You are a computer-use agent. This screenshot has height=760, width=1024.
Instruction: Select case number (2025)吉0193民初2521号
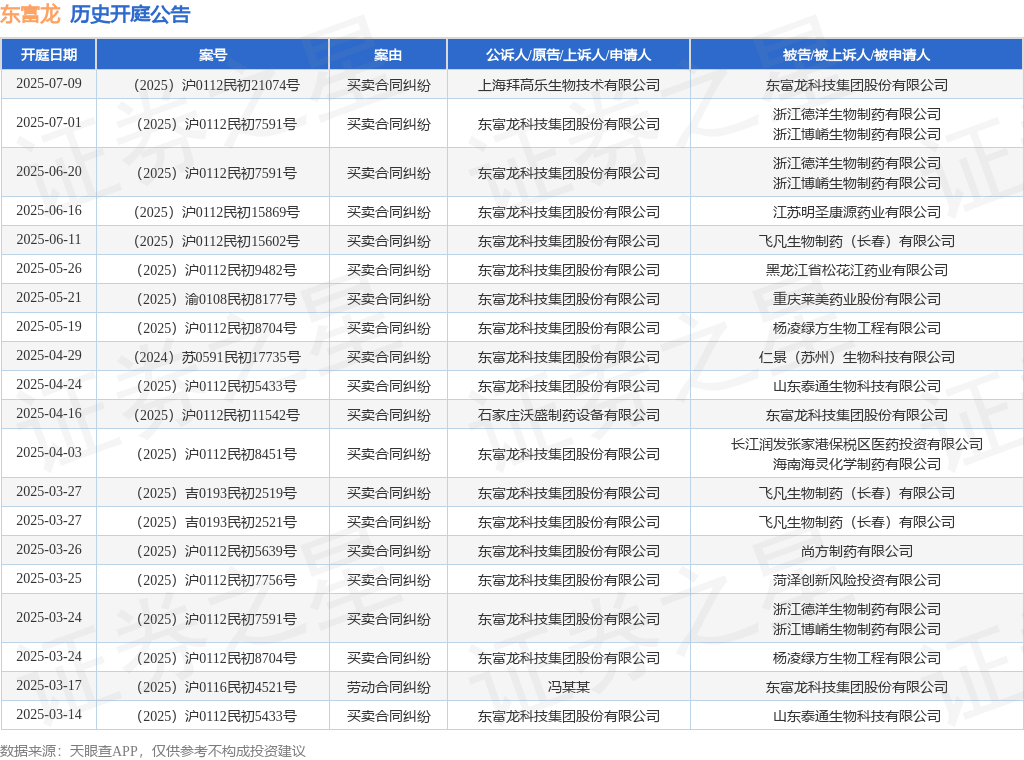click(x=217, y=522)
